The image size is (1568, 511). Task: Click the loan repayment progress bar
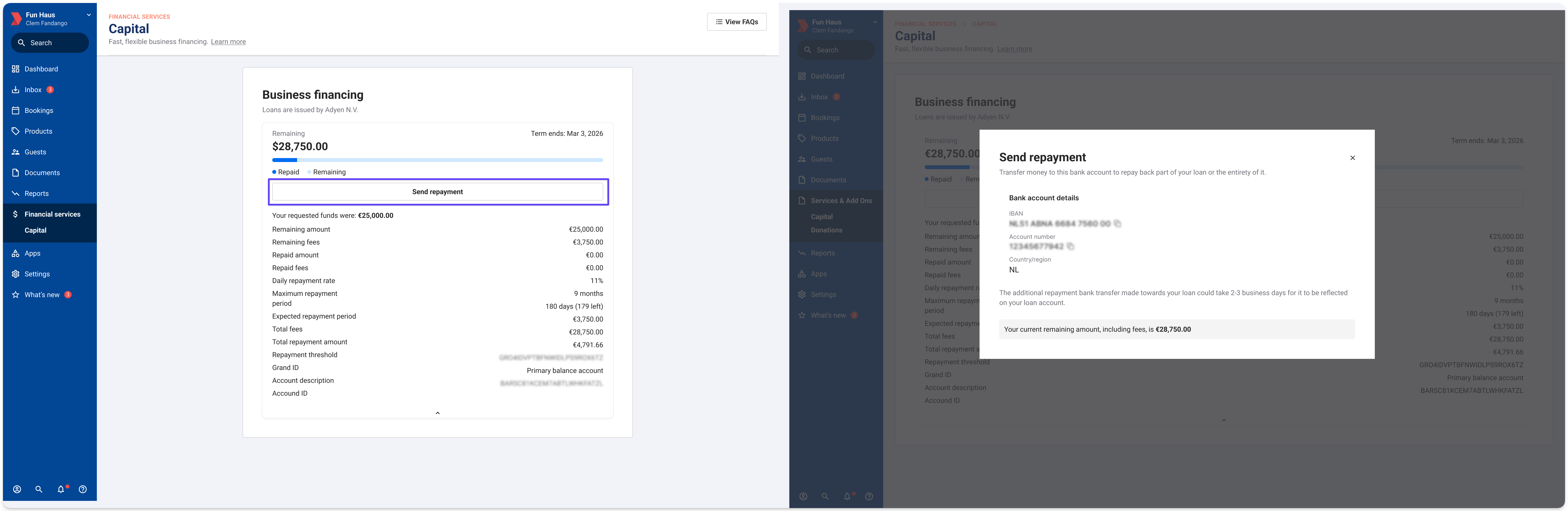[438, 160]
